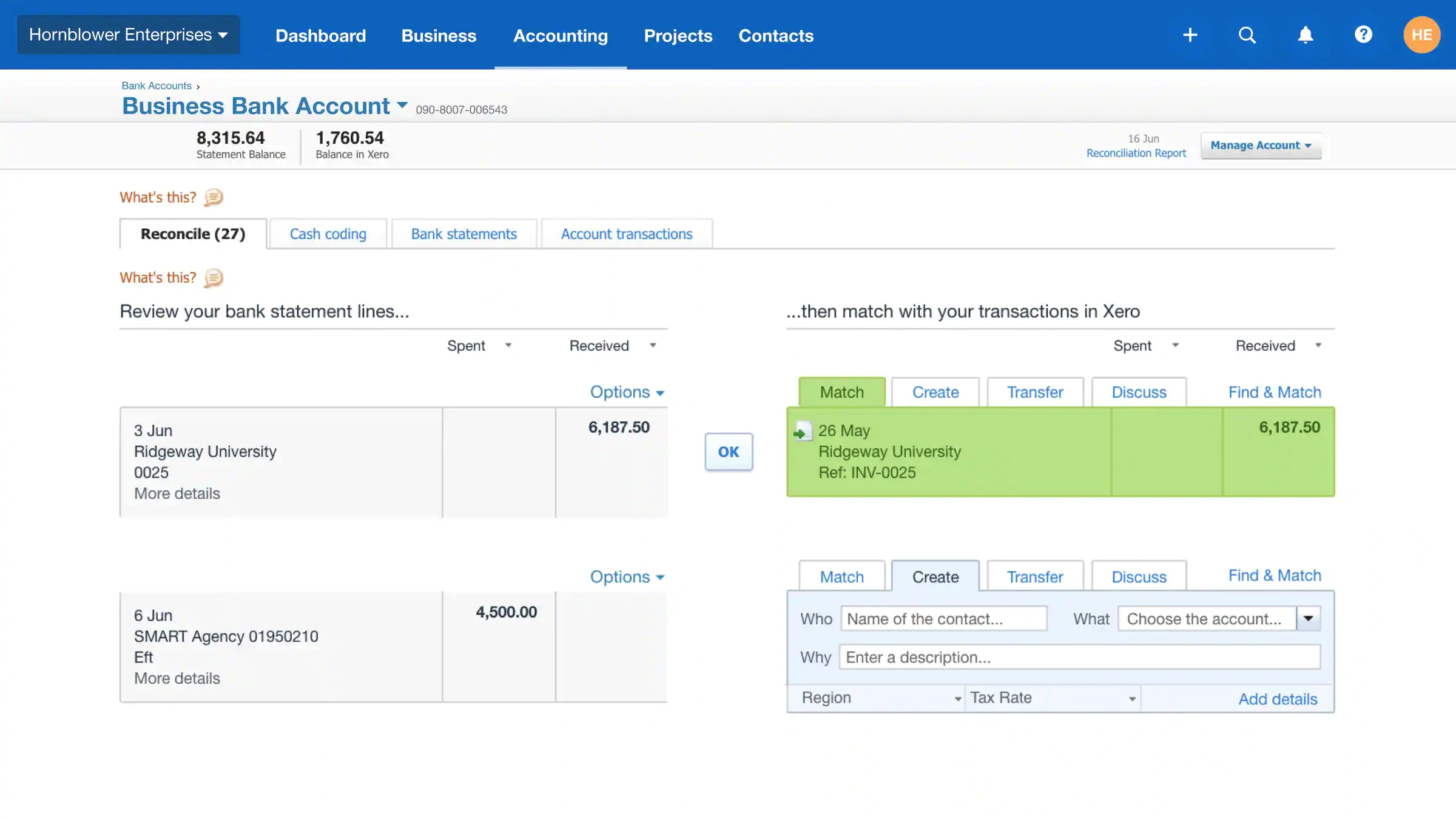
Task: Click the speech bubble beside top What's this
Action: (x=212, y=197)
